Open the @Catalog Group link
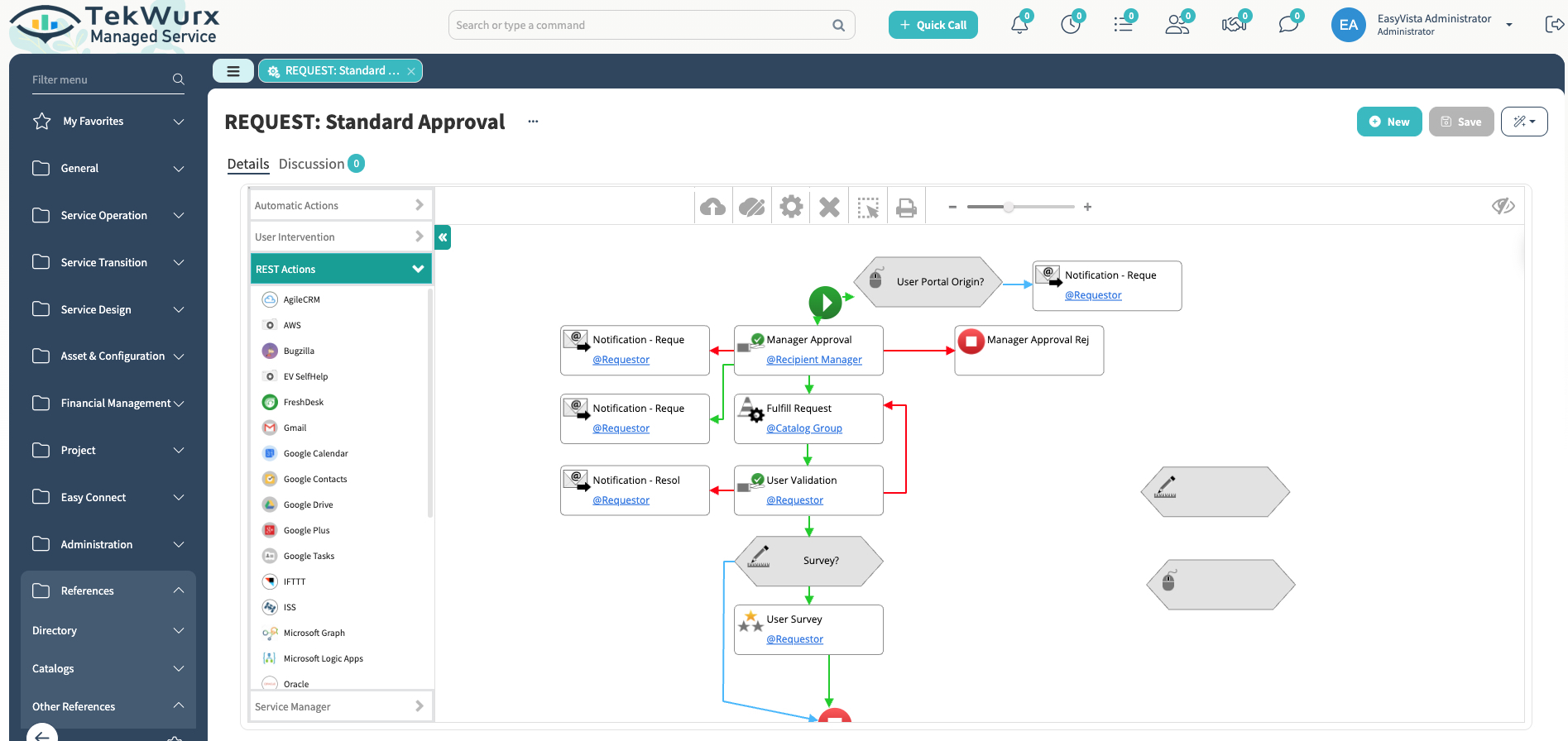Screen dimensions: 1568x741 coord(803,428)
